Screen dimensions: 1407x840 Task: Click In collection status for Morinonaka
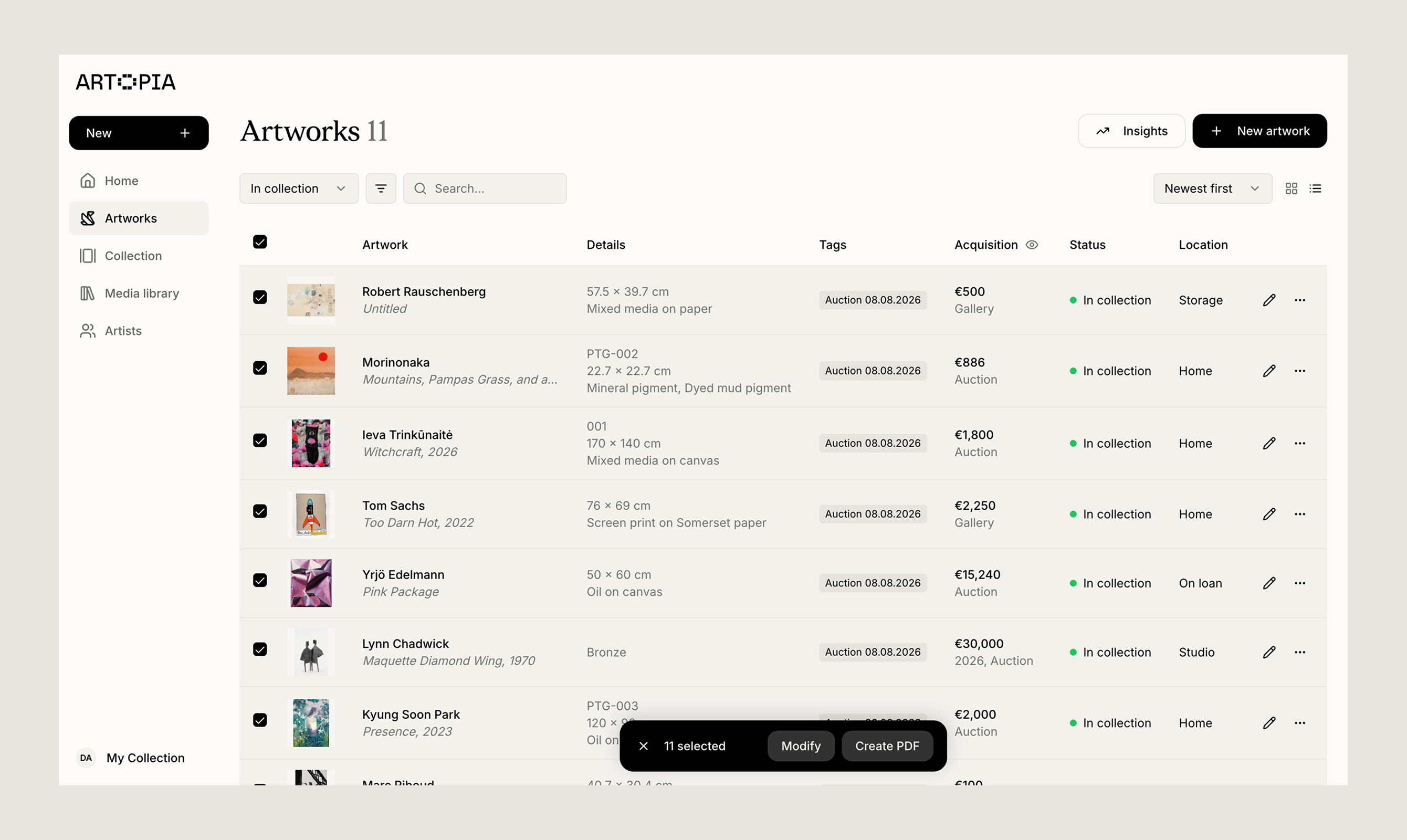click(1110, 371)
